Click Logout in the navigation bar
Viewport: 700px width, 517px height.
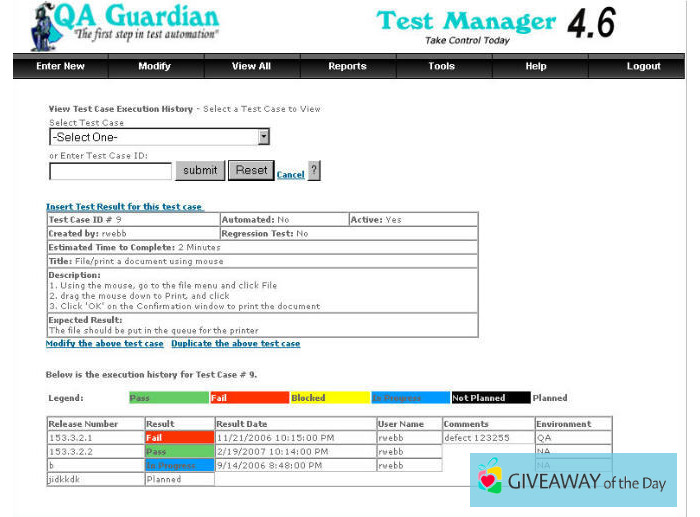643,66
